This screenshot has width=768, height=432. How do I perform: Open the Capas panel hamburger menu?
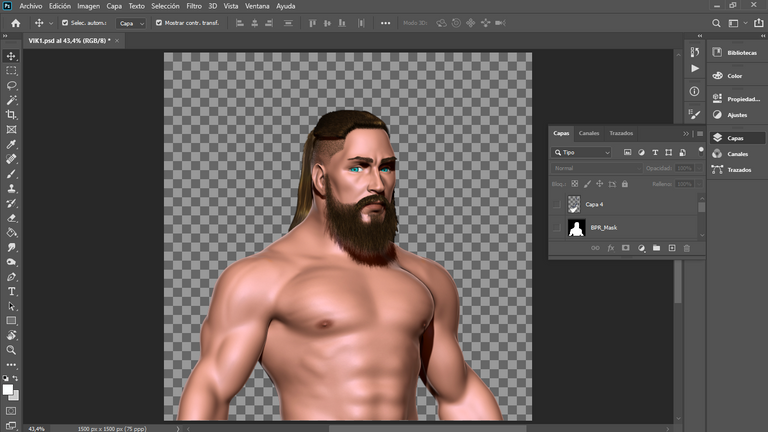tap(700, 134)
